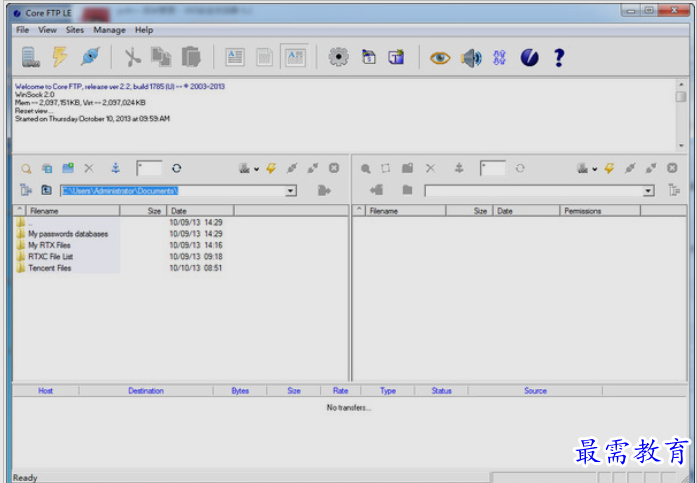Open the View menu

[47, 30]
